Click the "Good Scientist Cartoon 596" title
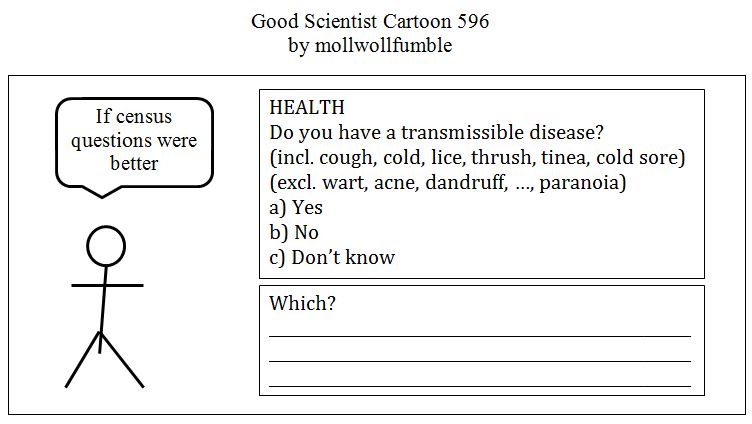 pyautogui.click(x=370, y=21)
